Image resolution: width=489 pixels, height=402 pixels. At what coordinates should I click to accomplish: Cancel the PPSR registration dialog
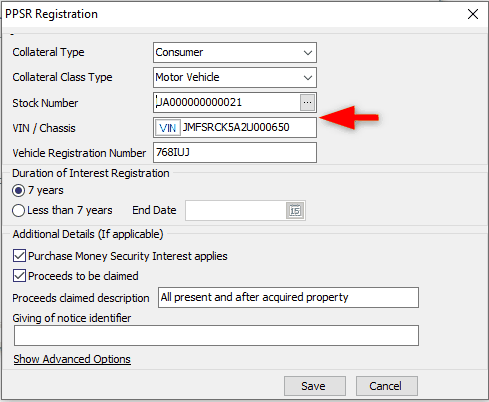387,386
